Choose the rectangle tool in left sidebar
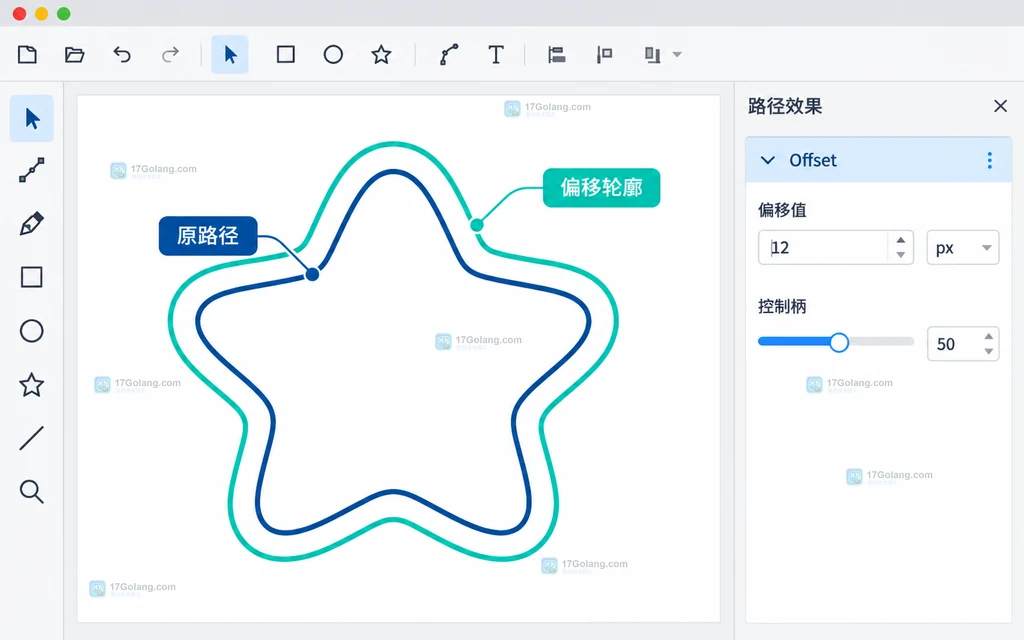The height and width of the screenshot is (640, 1024). coord(31,277)
